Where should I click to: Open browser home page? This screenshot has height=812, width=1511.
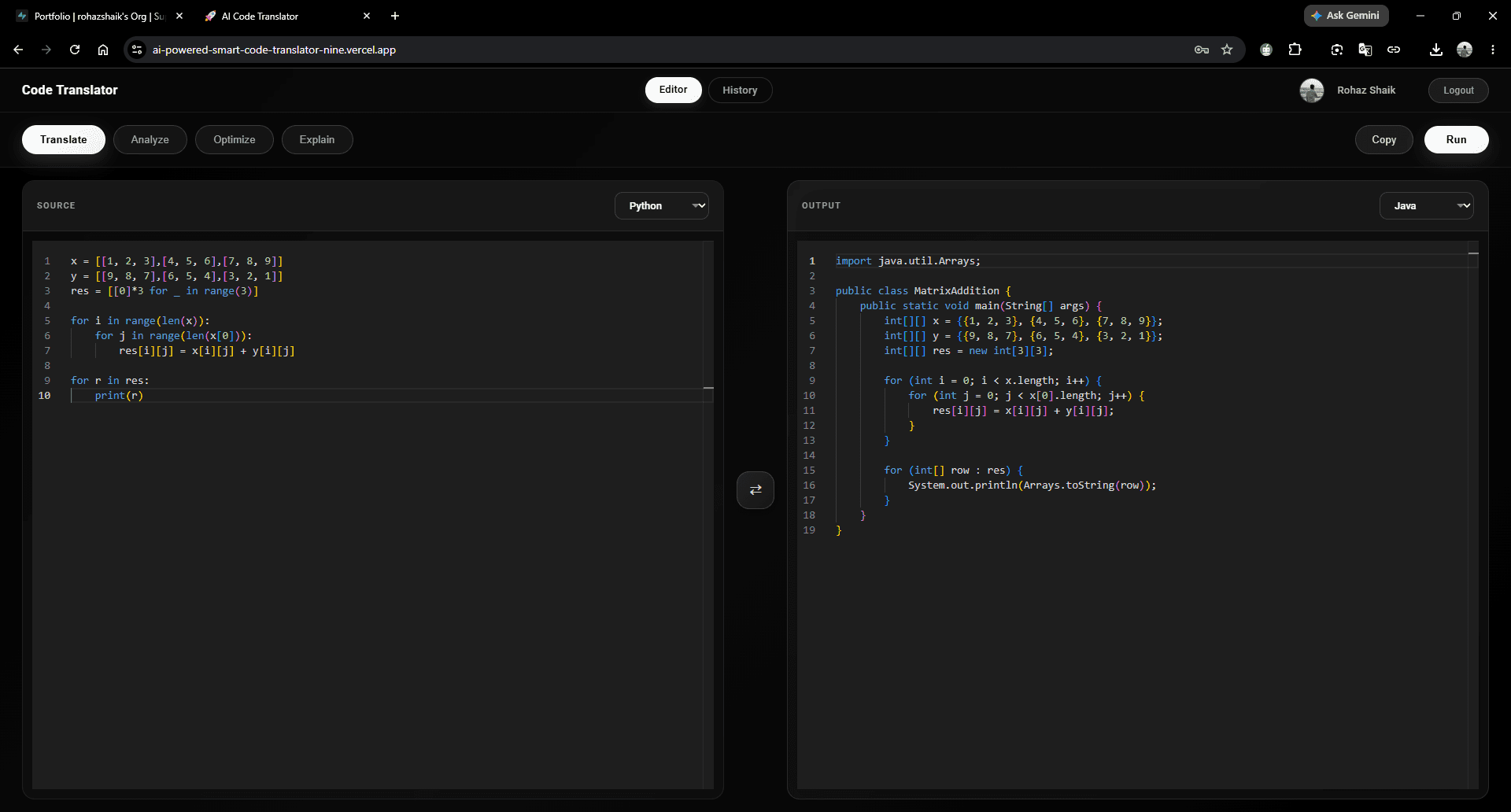(103, 50)
